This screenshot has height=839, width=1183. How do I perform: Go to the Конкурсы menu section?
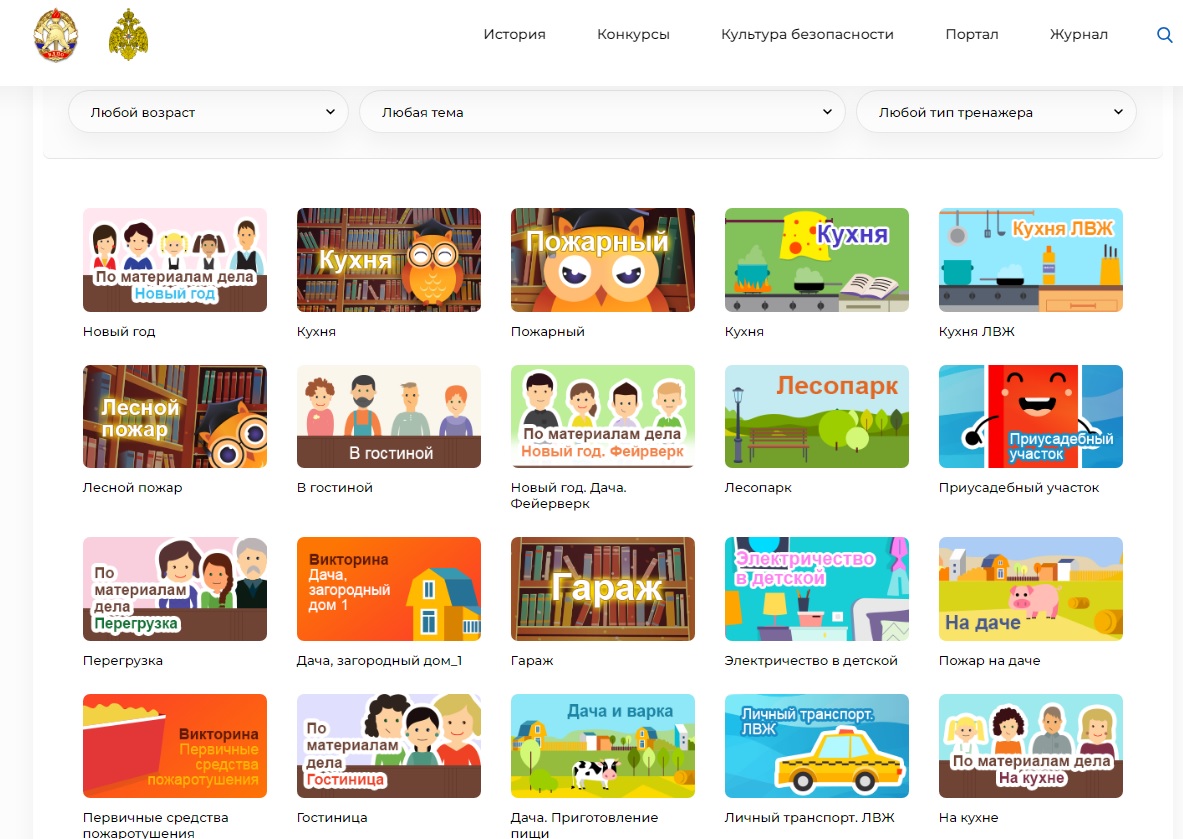[633, 34]
